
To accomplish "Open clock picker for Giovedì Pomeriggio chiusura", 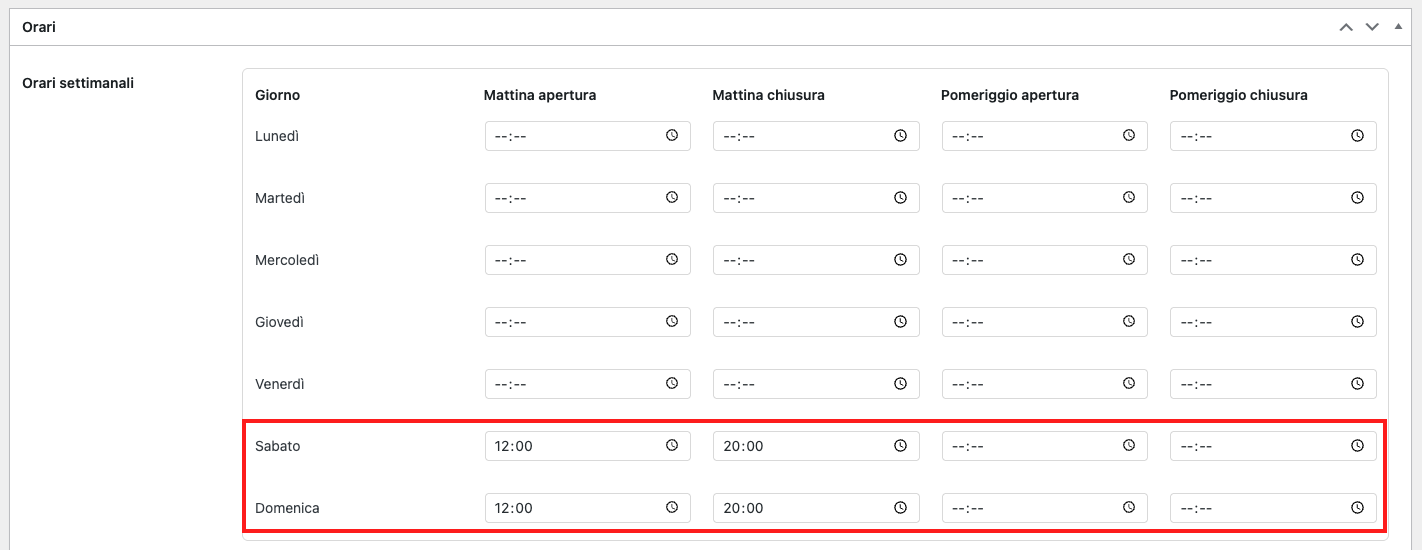I will tap(1357, 322).
